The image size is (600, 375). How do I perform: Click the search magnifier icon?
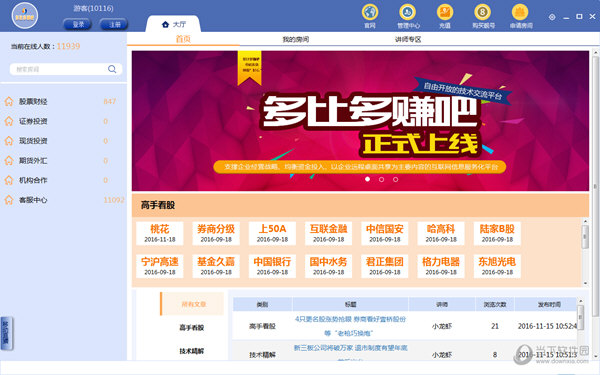coord(112,69)
